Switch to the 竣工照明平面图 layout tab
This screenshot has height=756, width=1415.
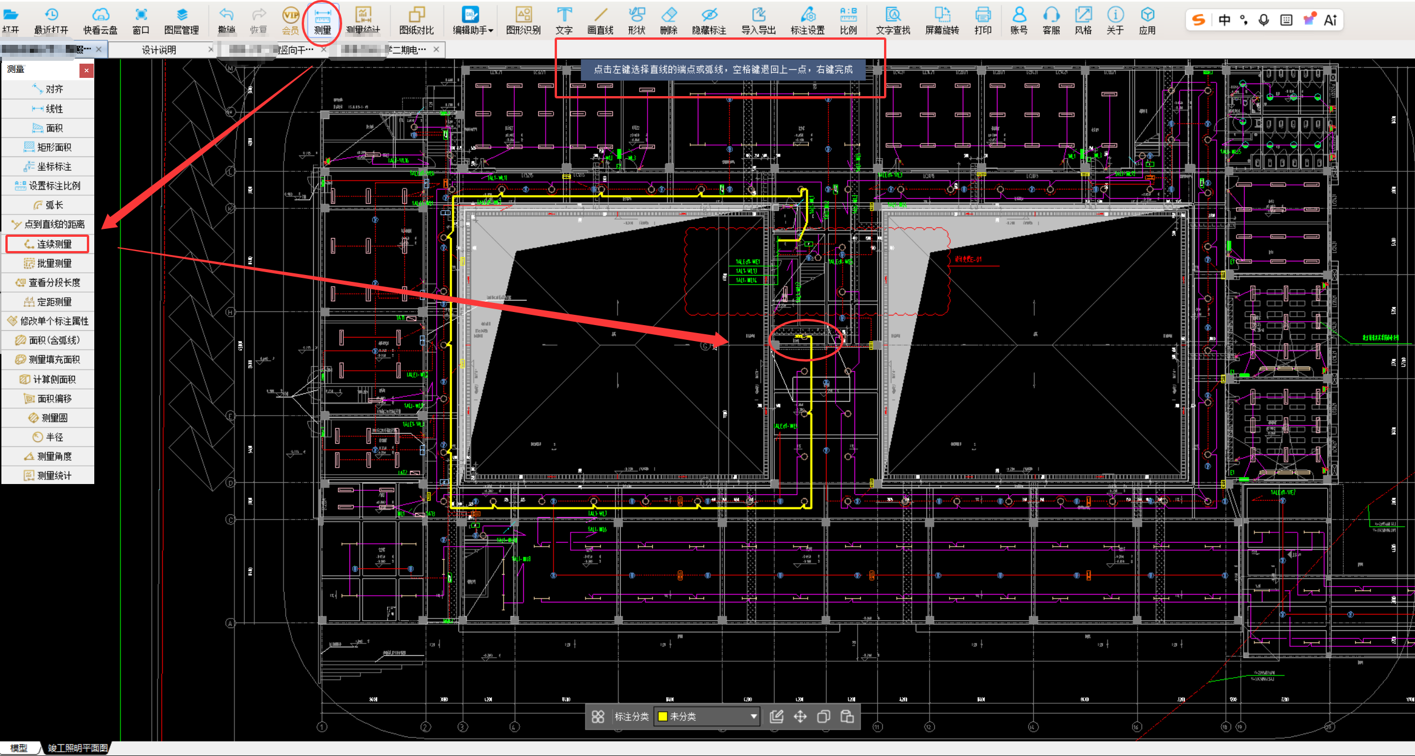77,748
